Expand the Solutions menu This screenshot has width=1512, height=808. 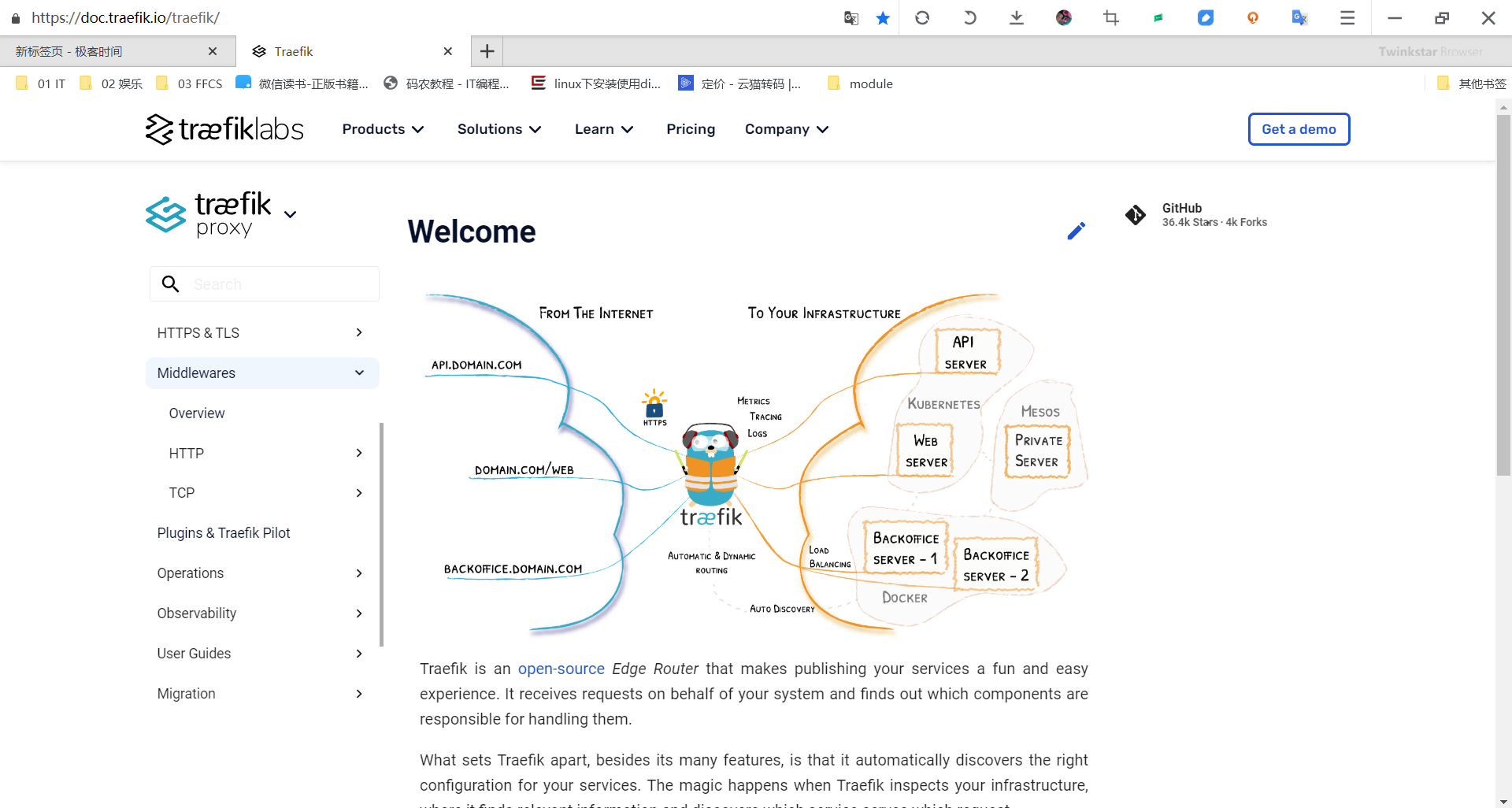[x=499, y=129]
